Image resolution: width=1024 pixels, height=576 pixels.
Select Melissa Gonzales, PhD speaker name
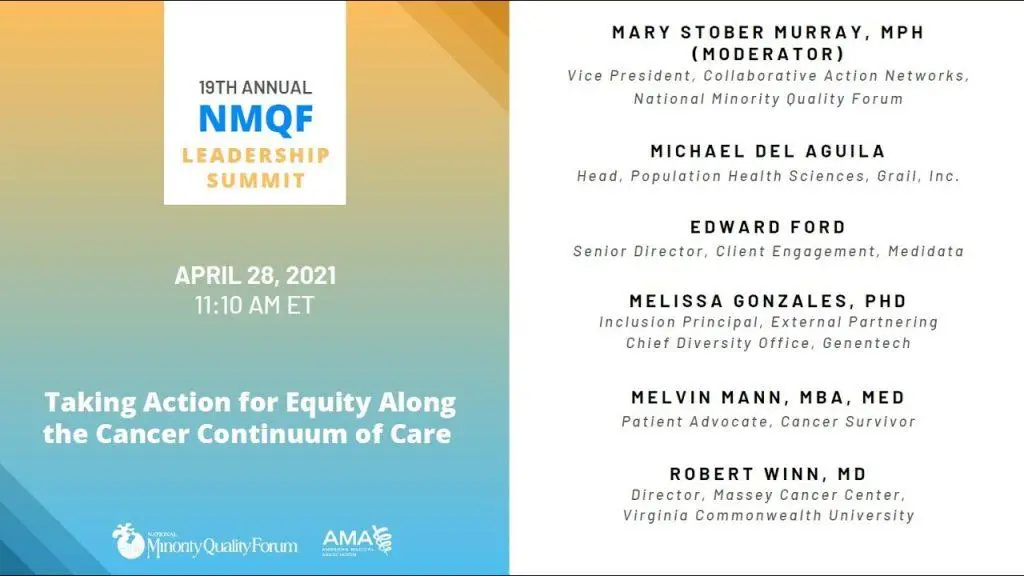click(x=768, y=300)
